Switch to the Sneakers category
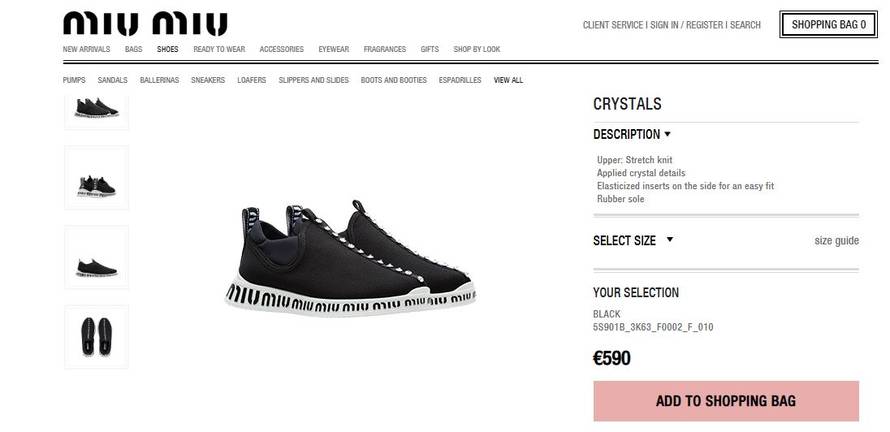Image resolution: width=890 pixels, height=432 pixels. (x=208, y=80)
